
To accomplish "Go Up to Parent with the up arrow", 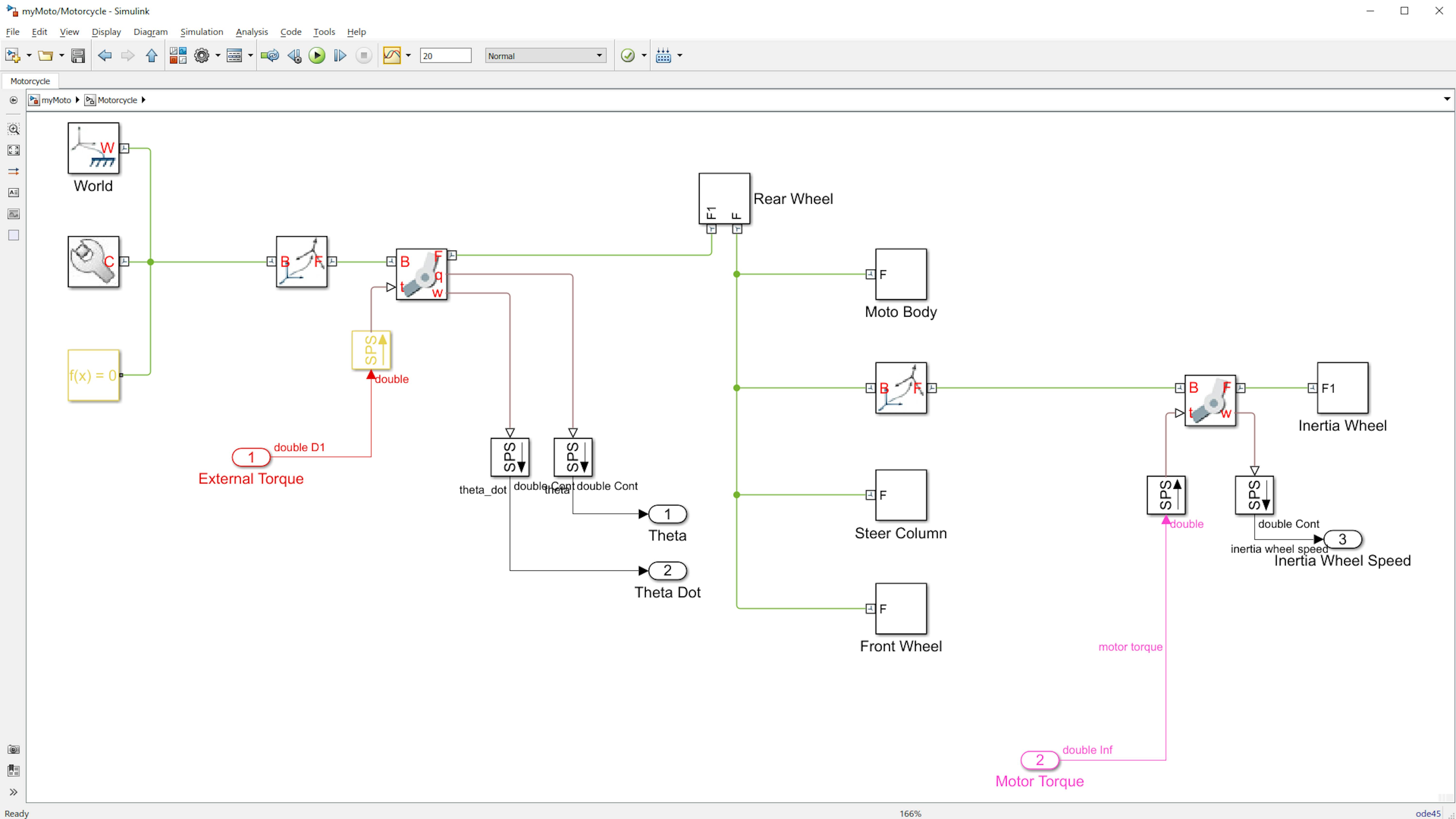I will pos(151,55).
